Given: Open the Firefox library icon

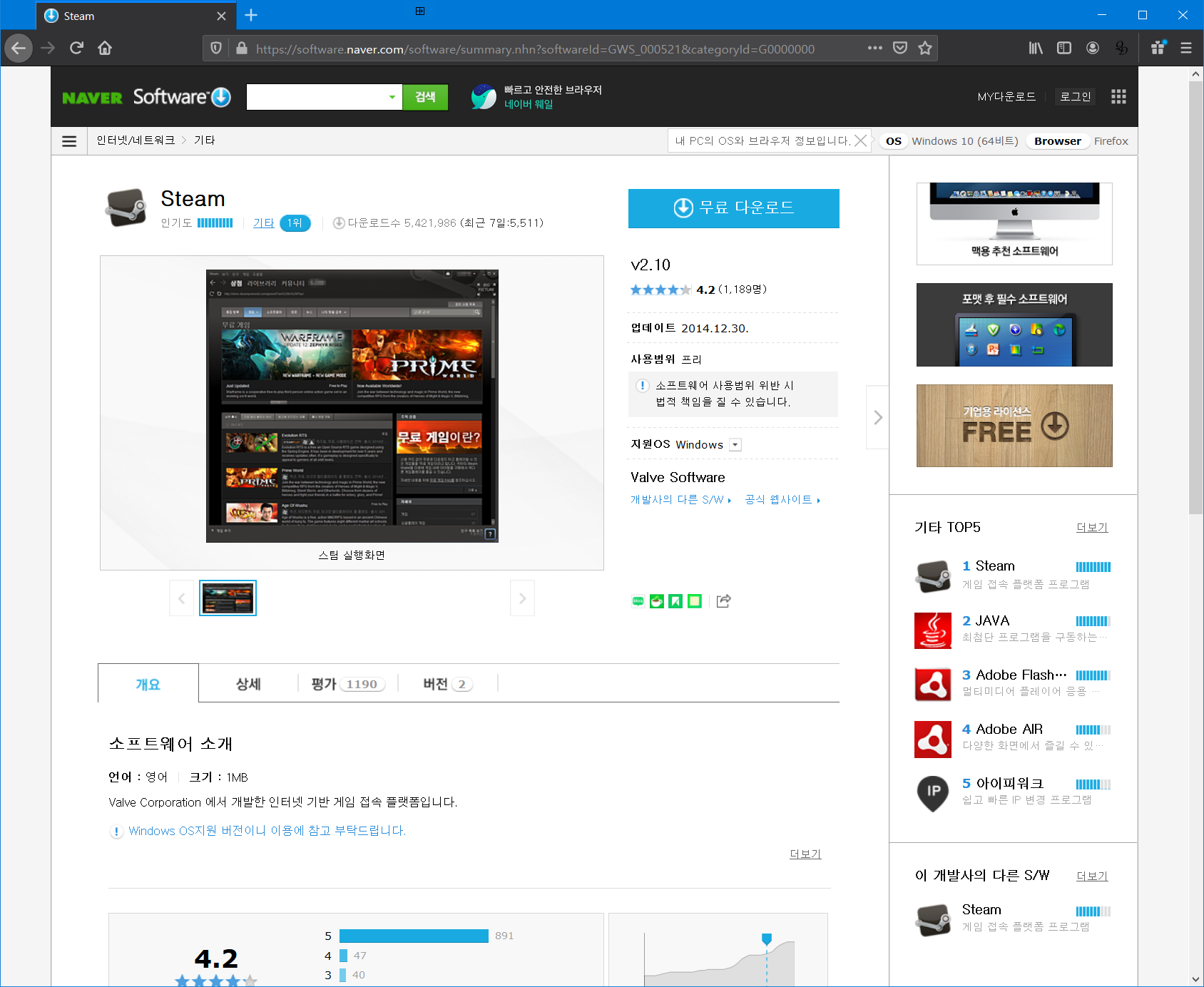Looking at the screenshot, I should tap(1036, 48).
